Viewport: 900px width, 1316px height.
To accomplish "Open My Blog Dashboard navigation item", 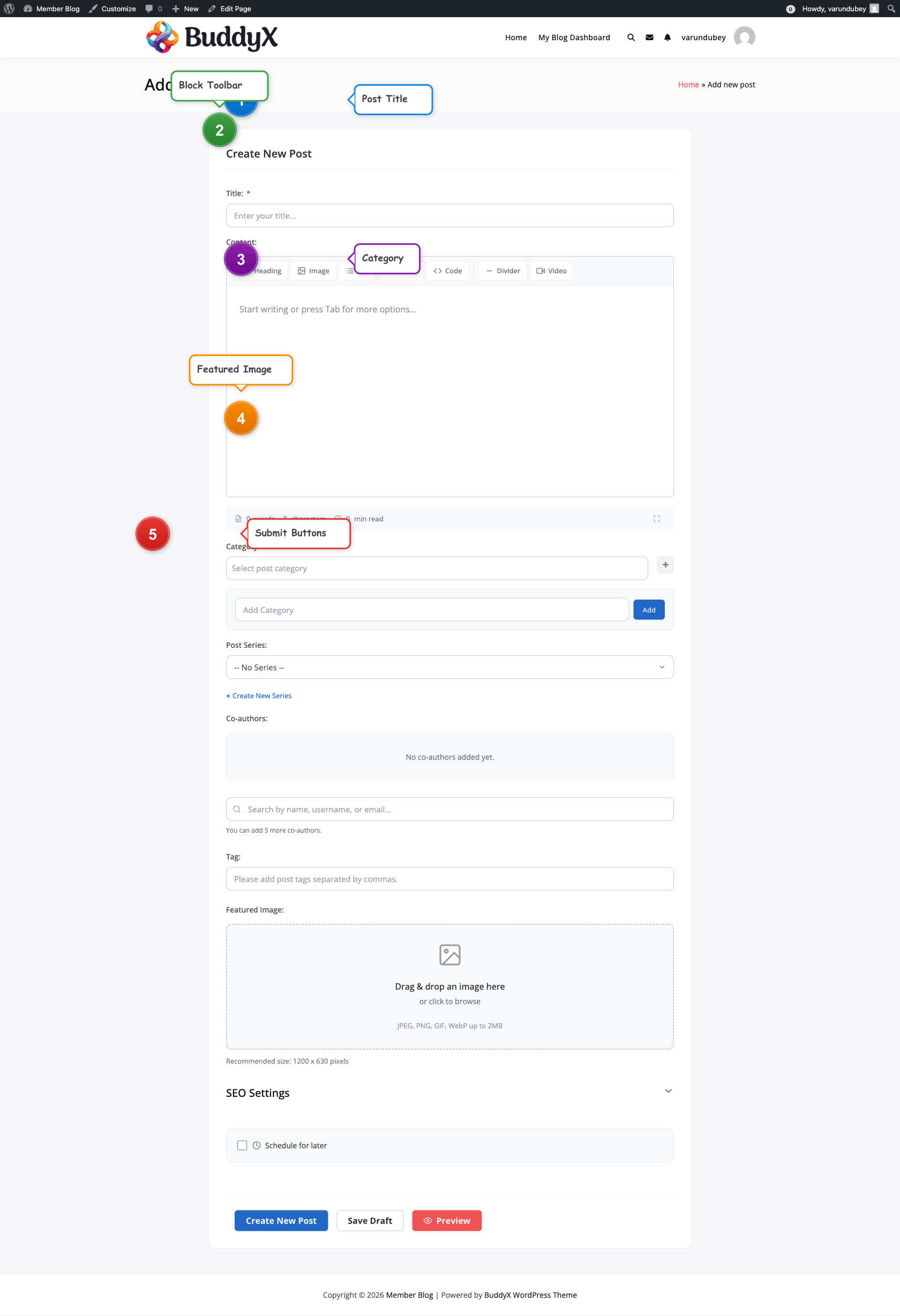I will (x=573, y=37).
